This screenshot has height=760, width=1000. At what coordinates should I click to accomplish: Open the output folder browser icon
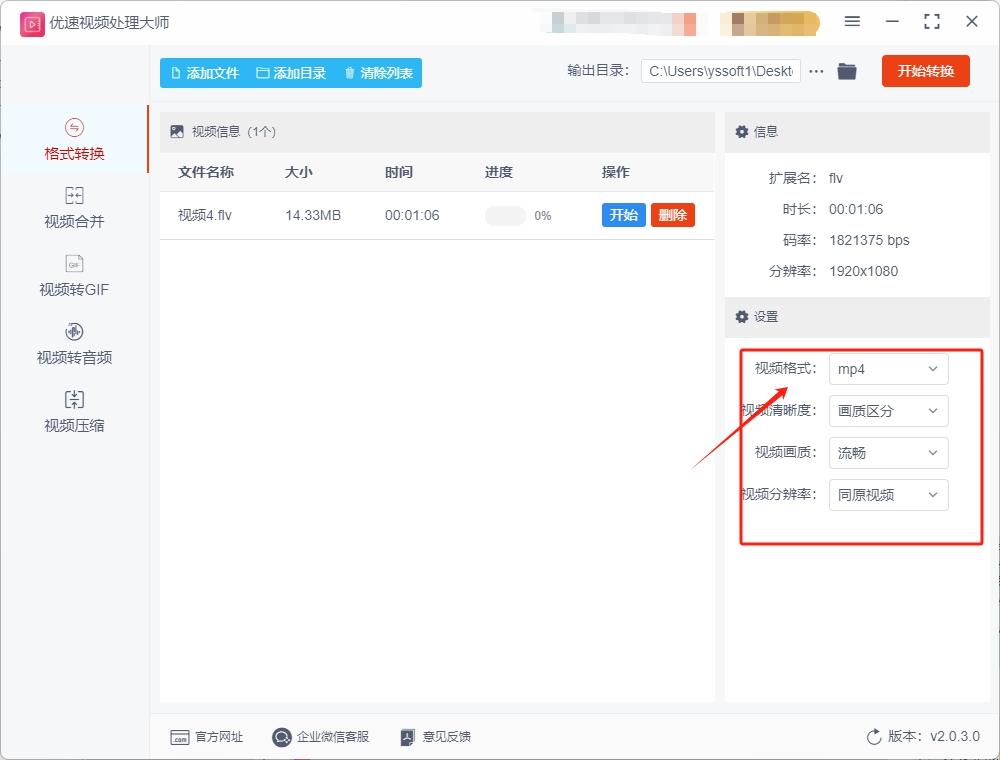pos(846,71)
